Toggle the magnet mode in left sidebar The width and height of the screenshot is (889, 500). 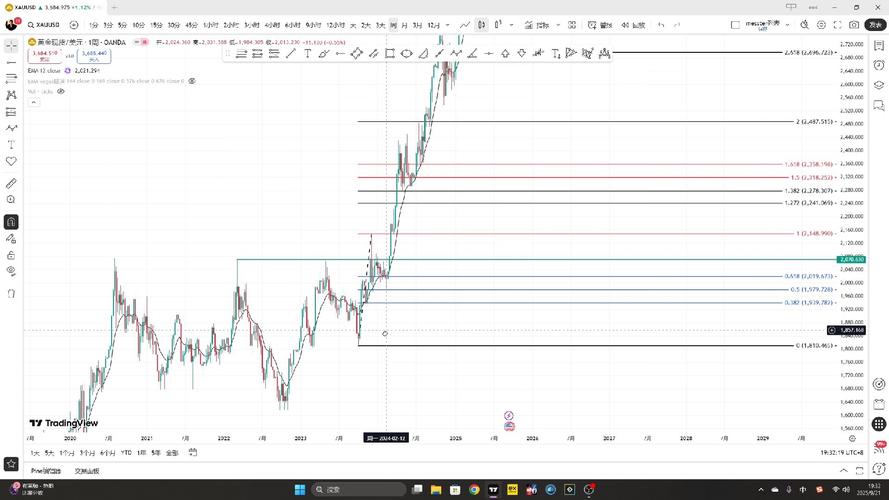coord(11,222)
